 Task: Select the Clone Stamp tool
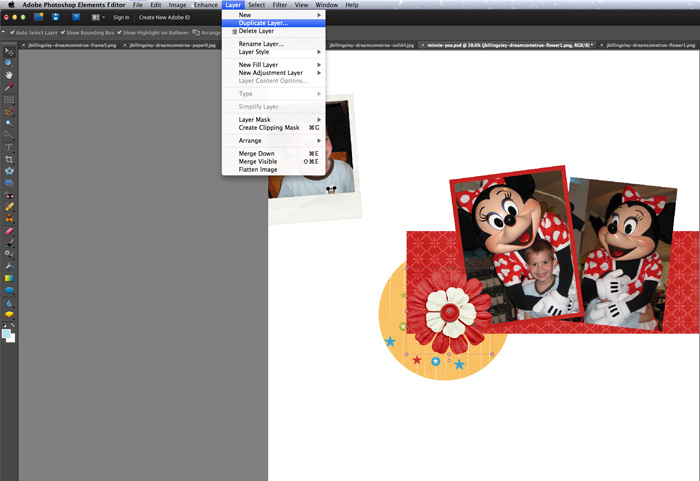(x=9, y=218)
